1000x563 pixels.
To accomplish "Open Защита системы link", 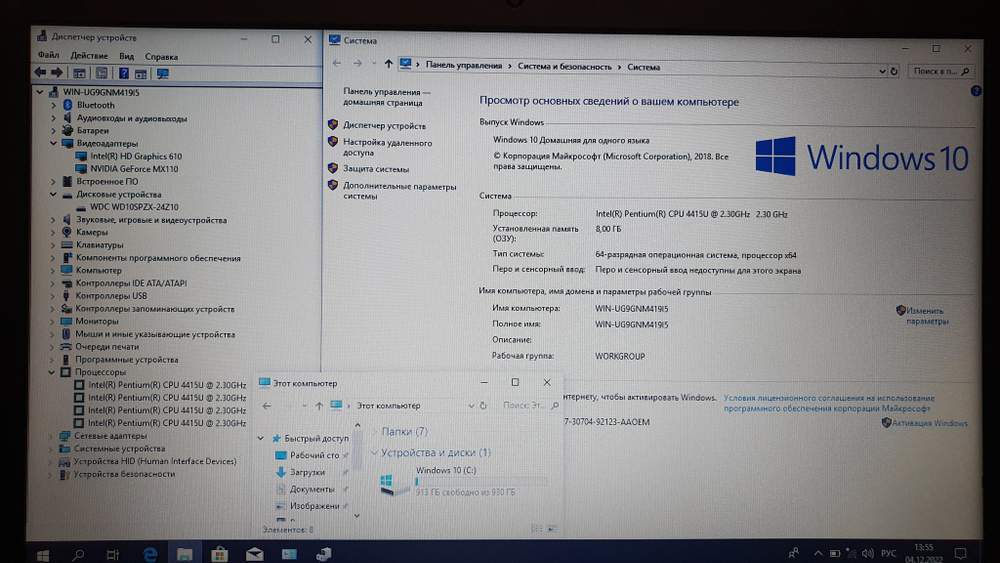I will pos(376,169).
